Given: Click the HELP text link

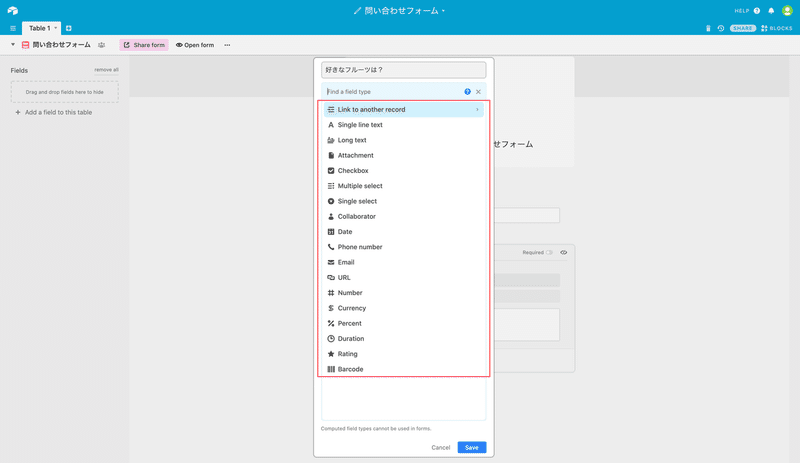Looking at the screenshot, I should [741, 11].
